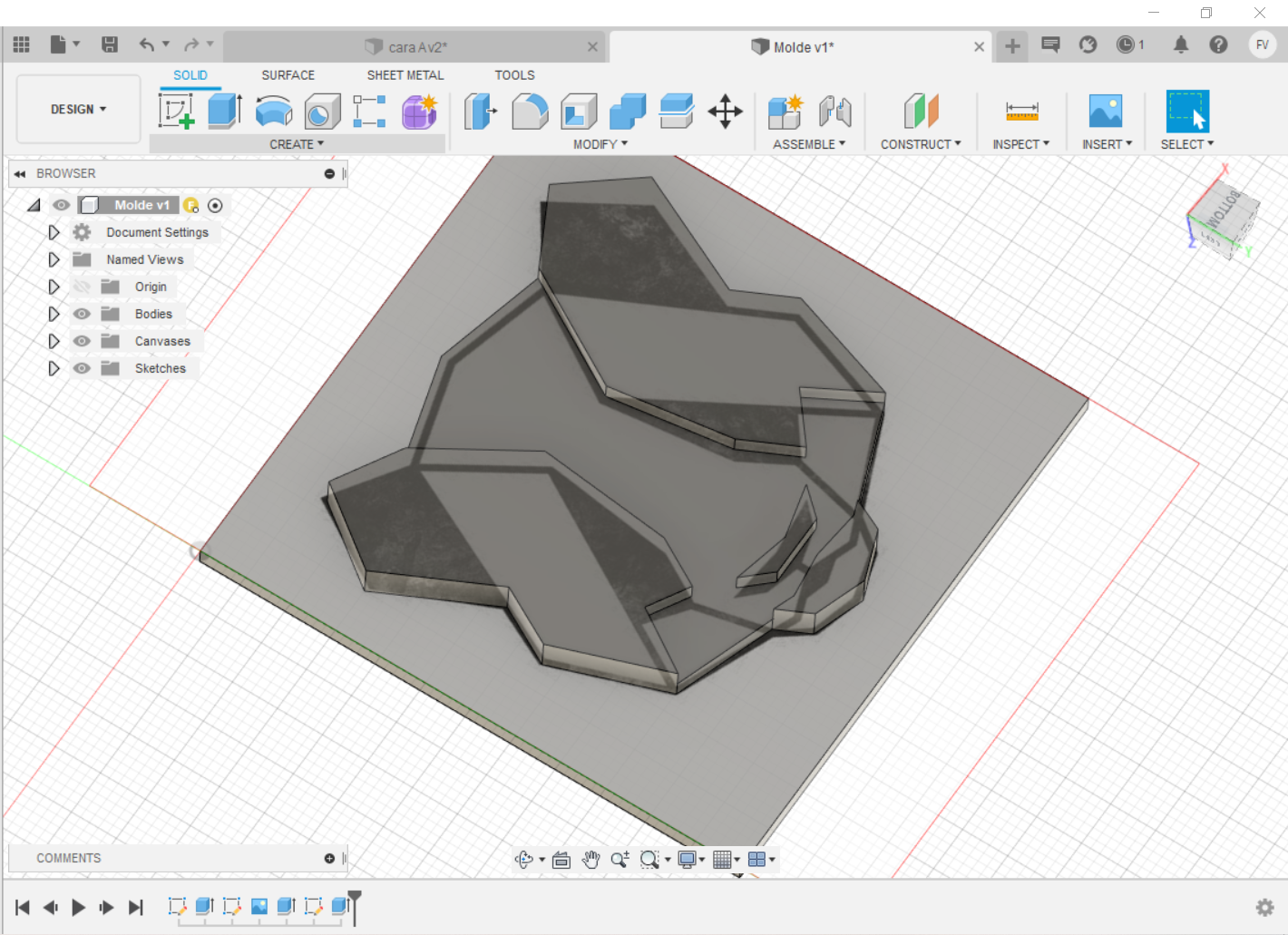Viewport: 1288px width, 935px height.
Task: Hide the Bodies folder
Action: point(81,313)
